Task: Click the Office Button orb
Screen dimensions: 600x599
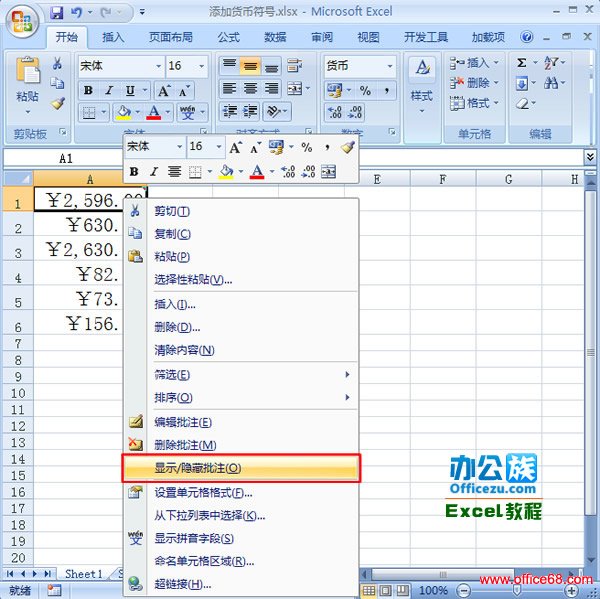Action: click(x=22, y=21)
